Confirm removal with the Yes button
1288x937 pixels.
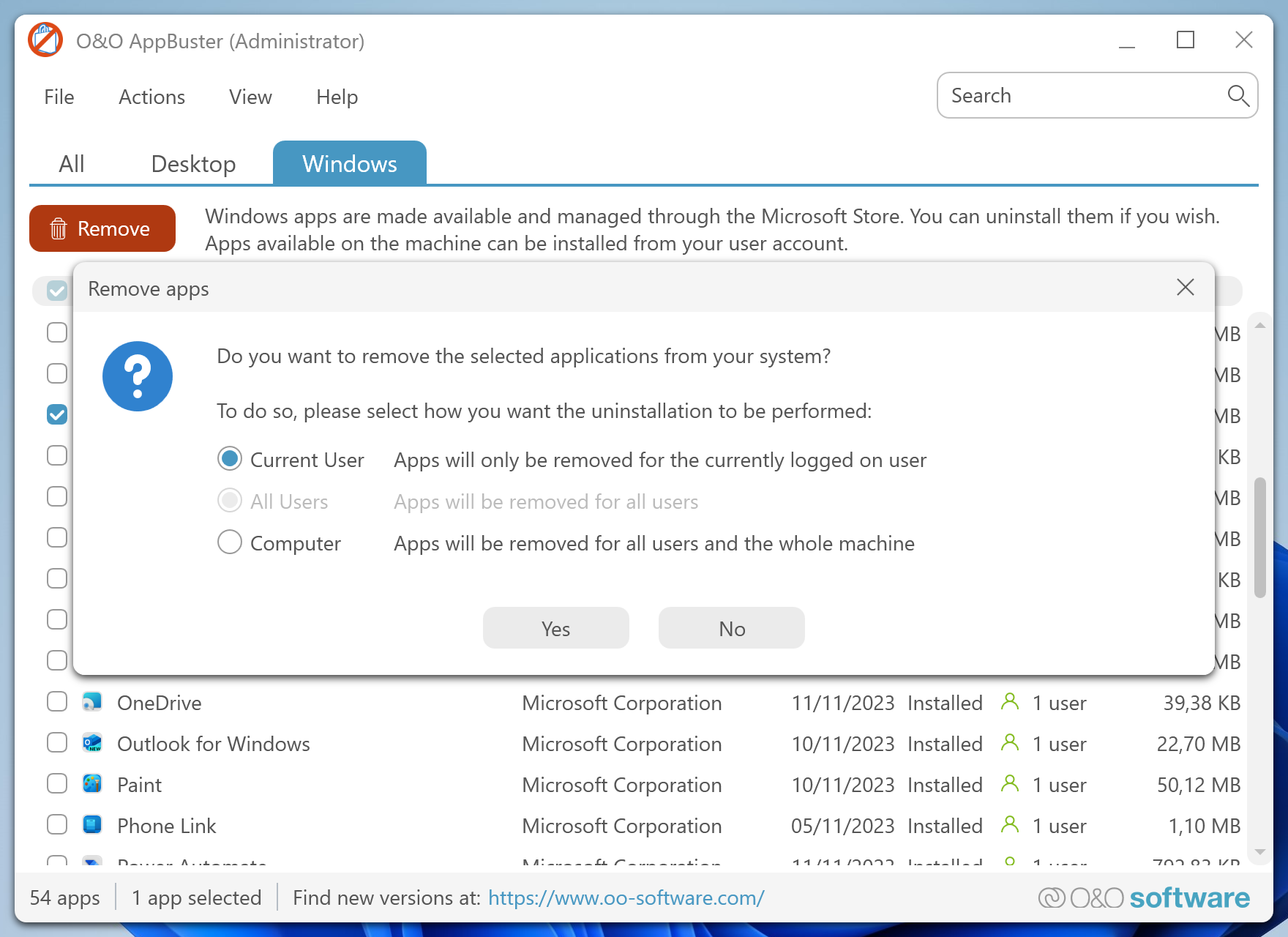pyautogui.click(x=556, y=628)
